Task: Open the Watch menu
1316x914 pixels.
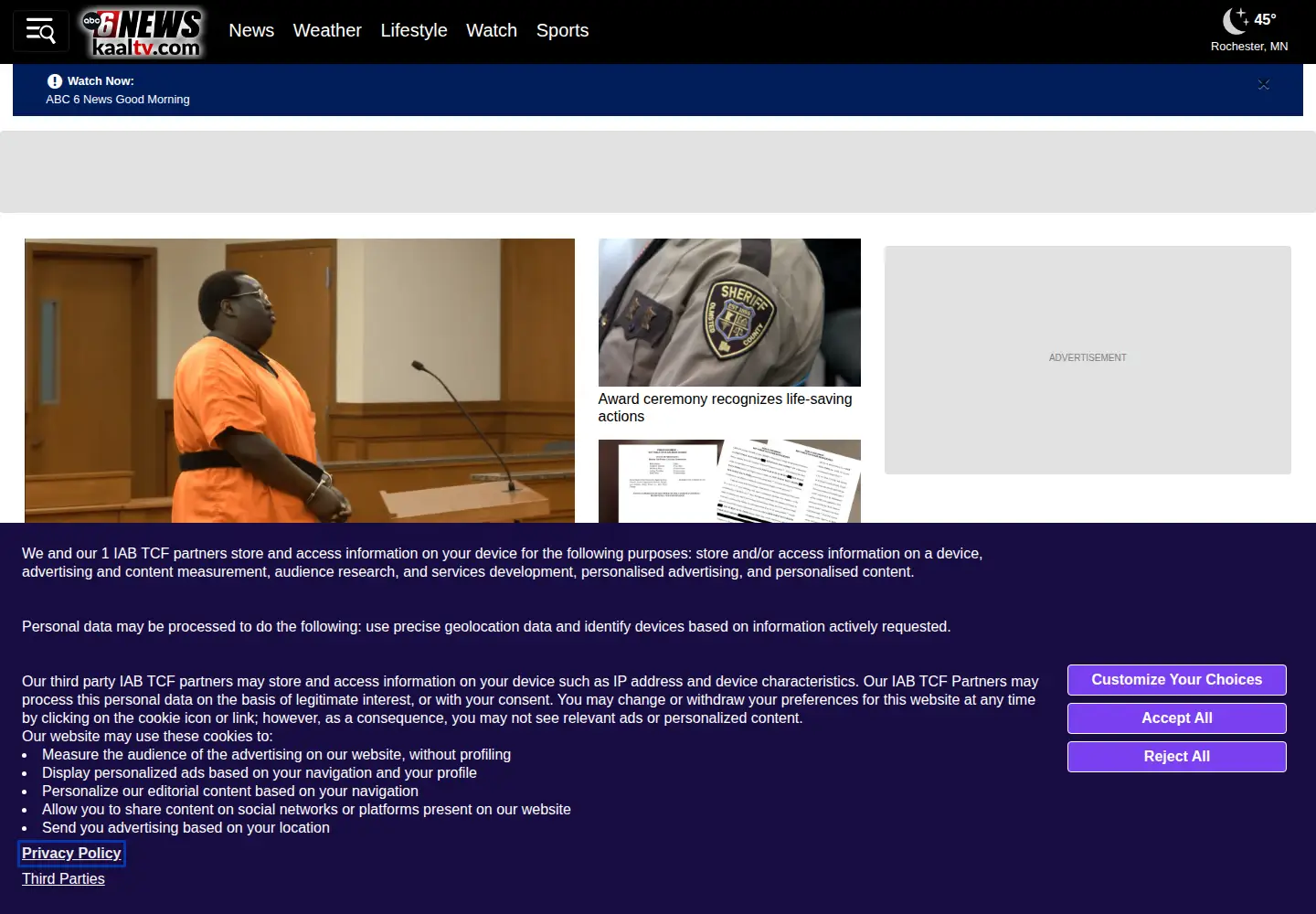Action: (x=492, y=30)
